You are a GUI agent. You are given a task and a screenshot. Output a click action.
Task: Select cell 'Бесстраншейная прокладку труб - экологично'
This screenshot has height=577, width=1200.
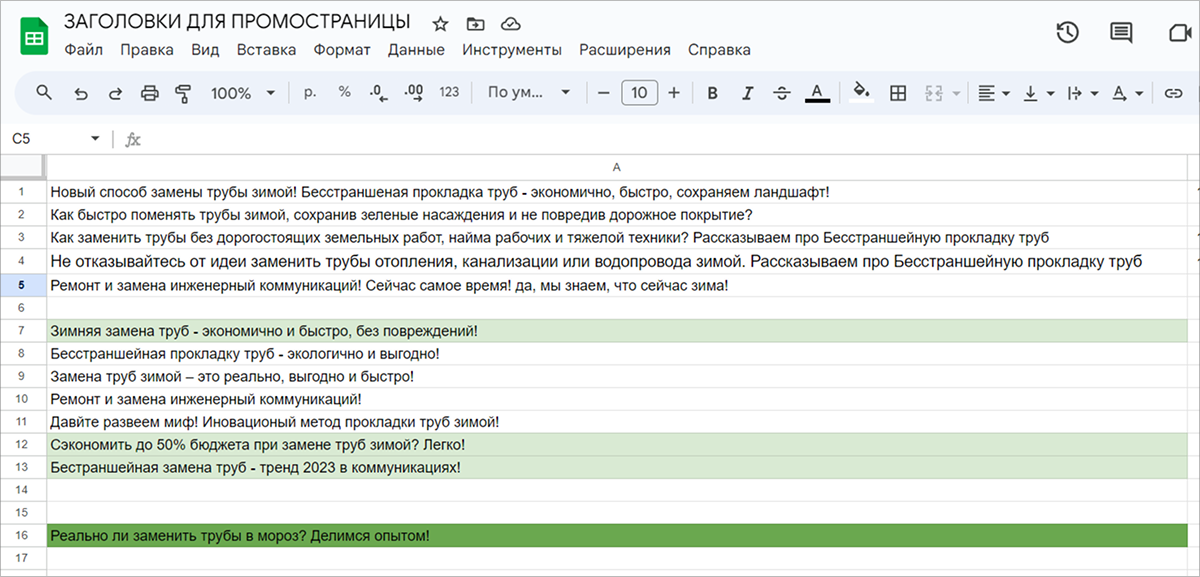tap(616, 354)
